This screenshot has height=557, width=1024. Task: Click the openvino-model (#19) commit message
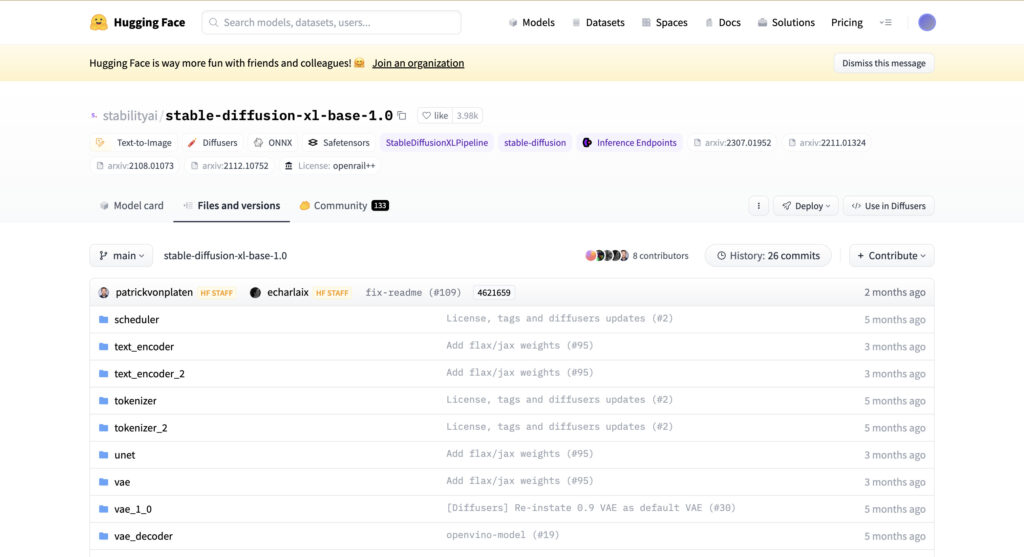(503, 535)
